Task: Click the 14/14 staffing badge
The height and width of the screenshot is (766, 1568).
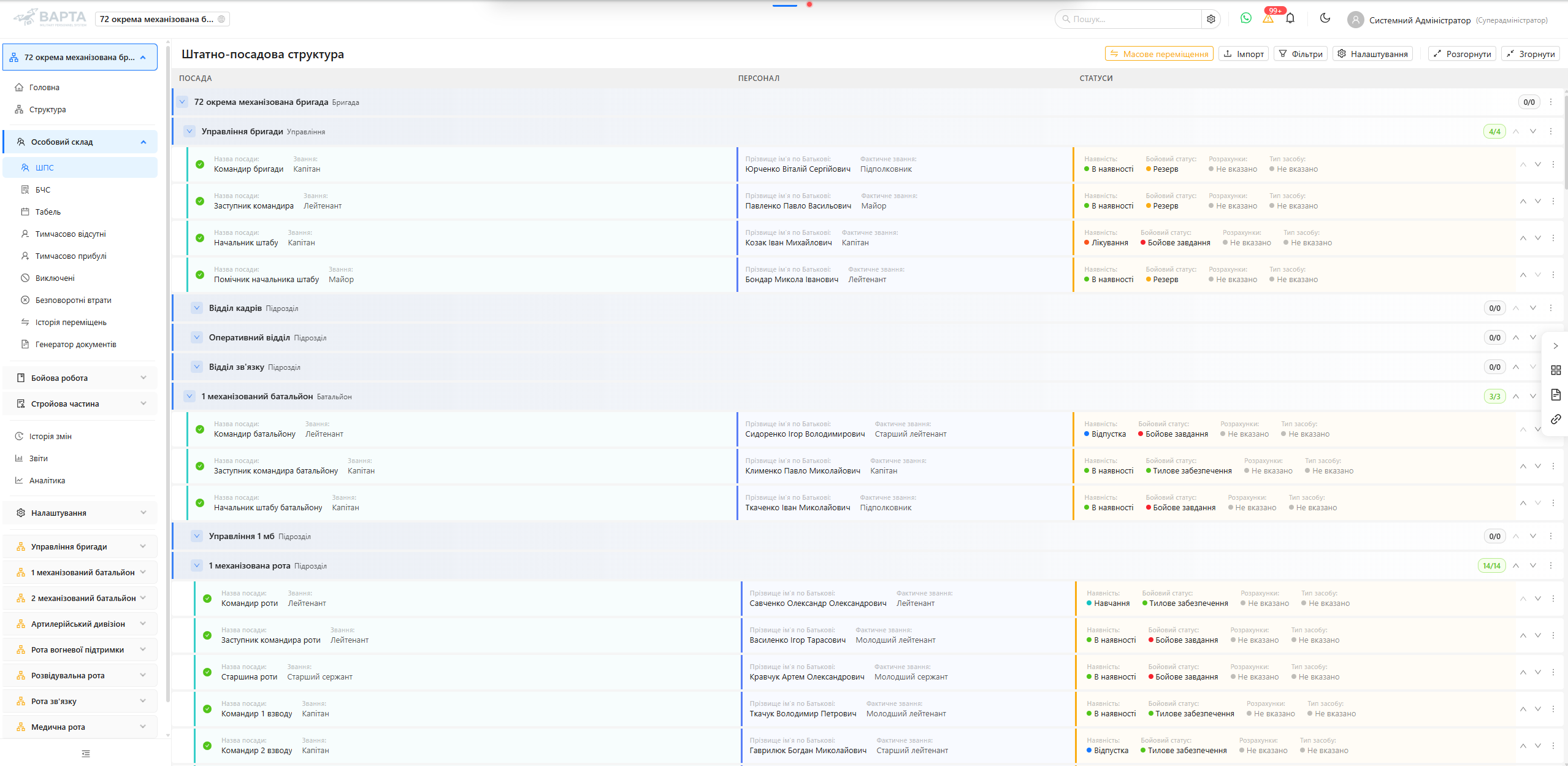Action: click(1491, 565)
